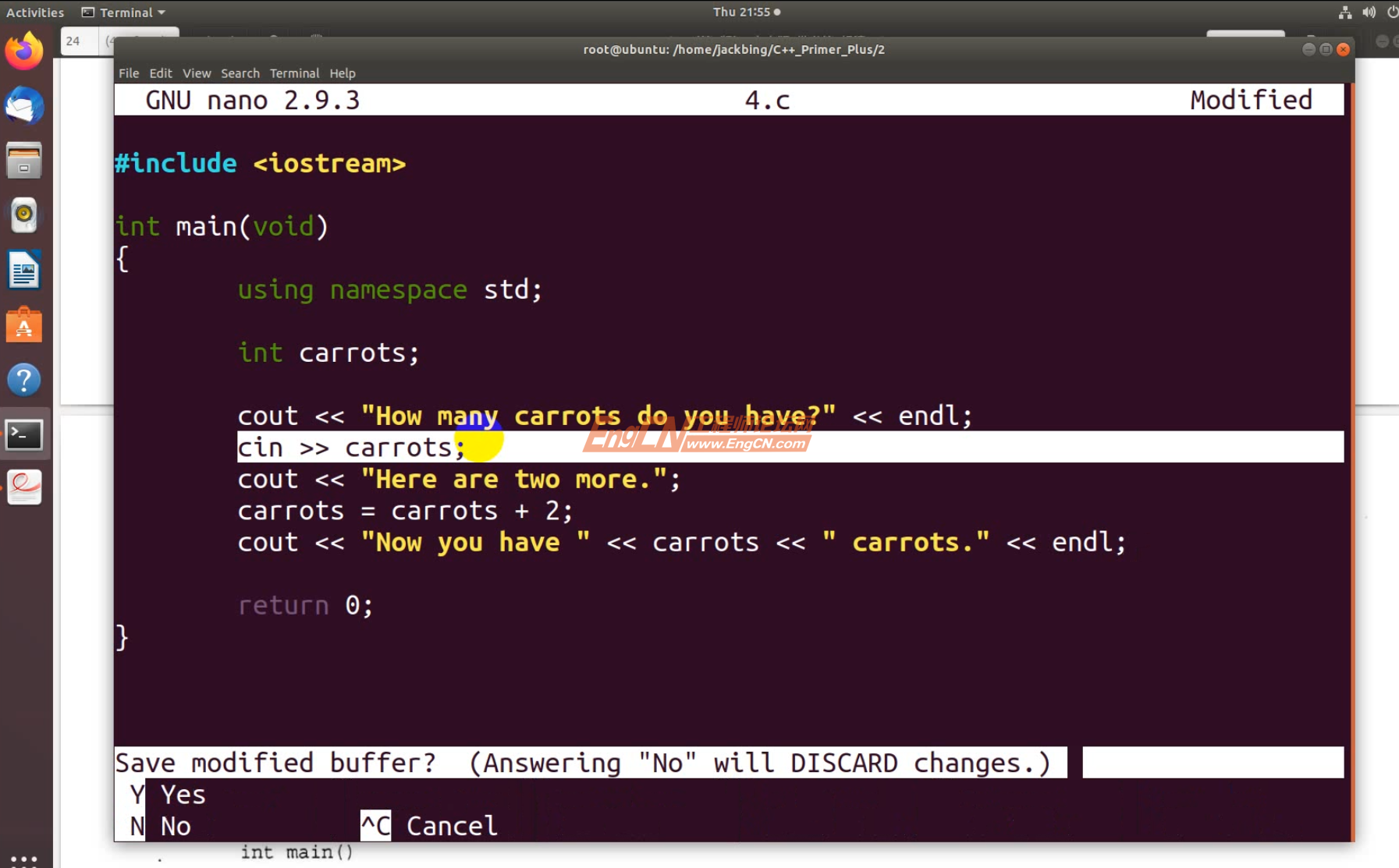The width and height of the screenshot is (1399, 868).
Task: Open Ubuntu Software store icon
Action: coord(25,325)
